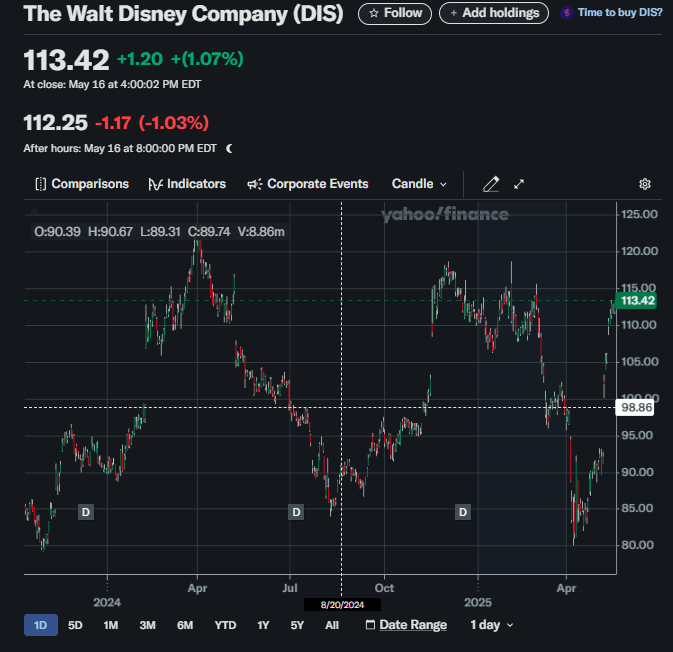Click the O:90.39 open value
This screenshot has height=652, width=673.
[x=58, y=232]
